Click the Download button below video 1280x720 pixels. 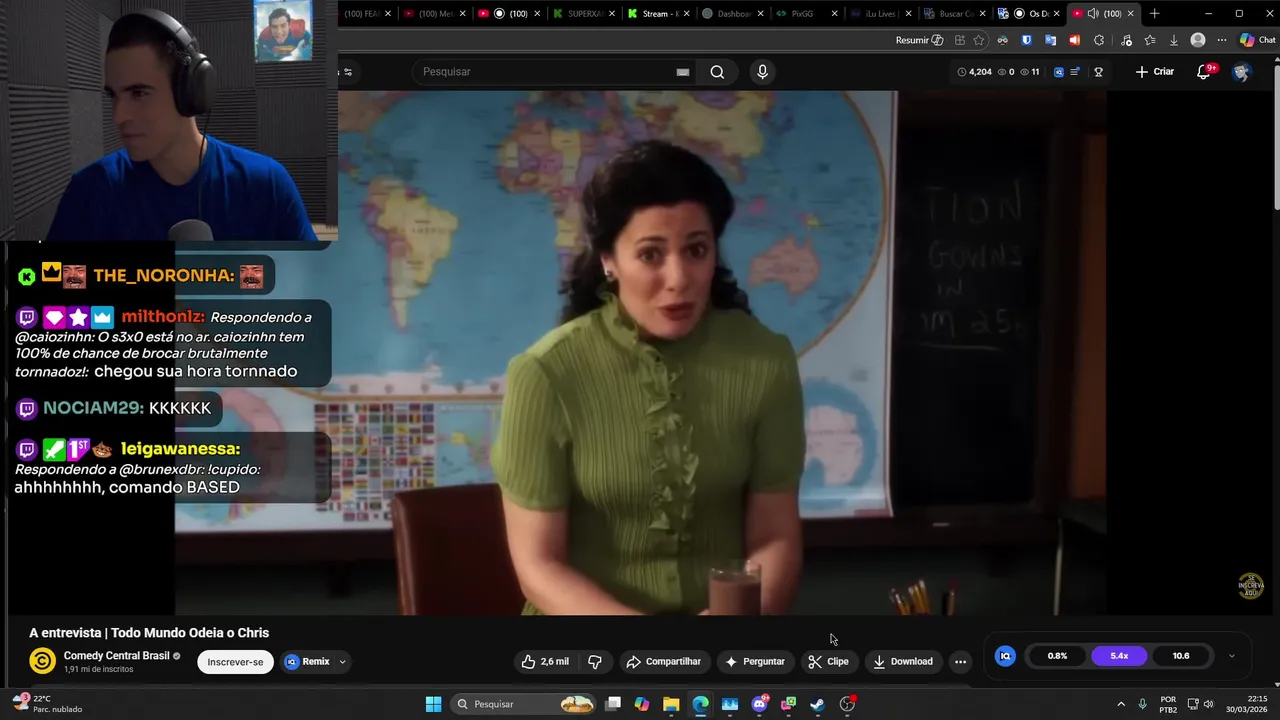(902, 661)
